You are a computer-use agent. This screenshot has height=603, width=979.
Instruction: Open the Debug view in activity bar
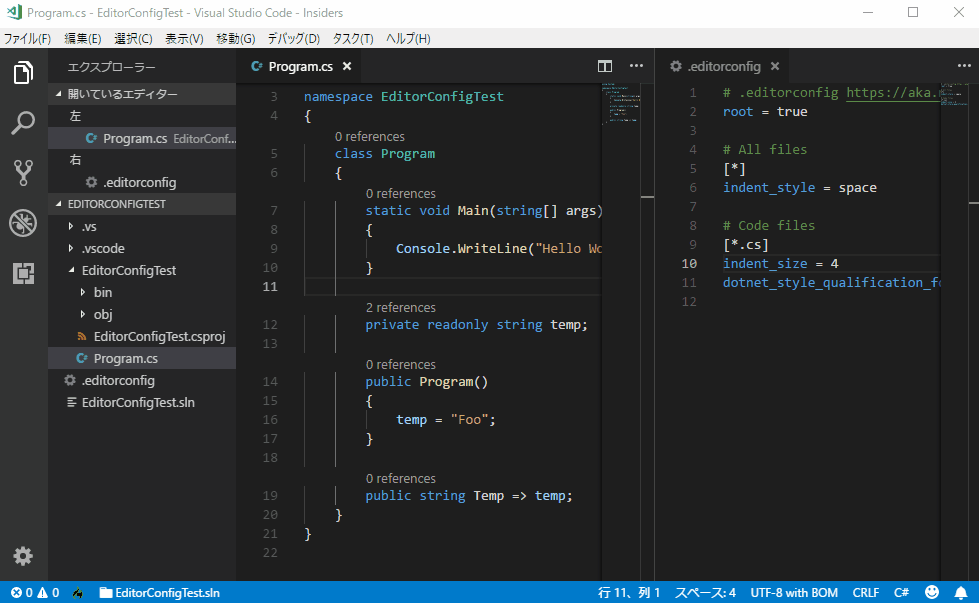pyautogui.click(x=23, y=223)
